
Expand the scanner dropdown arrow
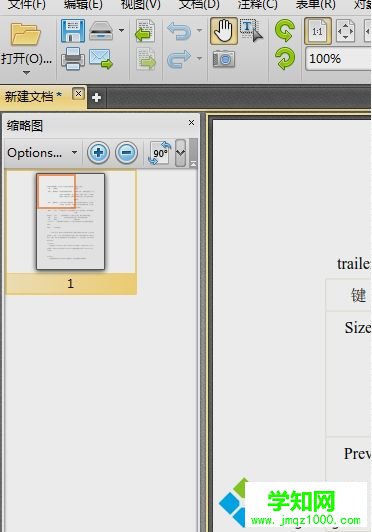coord(121,31)
